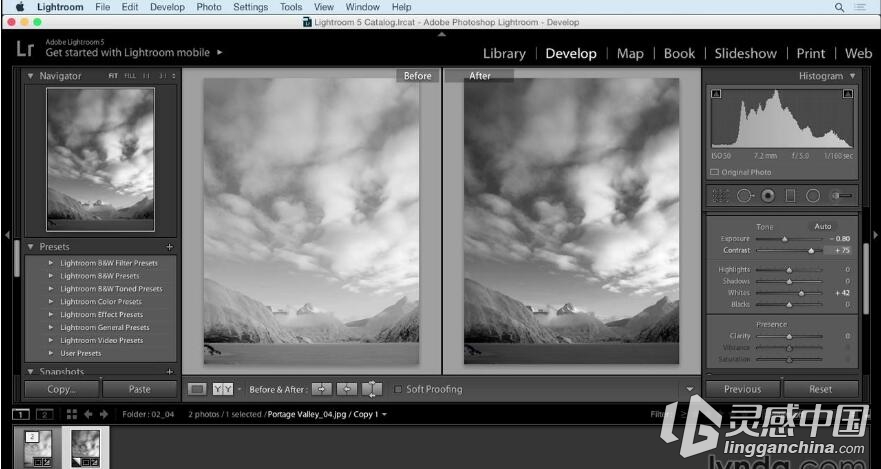Go back with the filmstrip left arrow
Image resolution: width=881 pixels, height=469 pixels.
coord(88,415)
